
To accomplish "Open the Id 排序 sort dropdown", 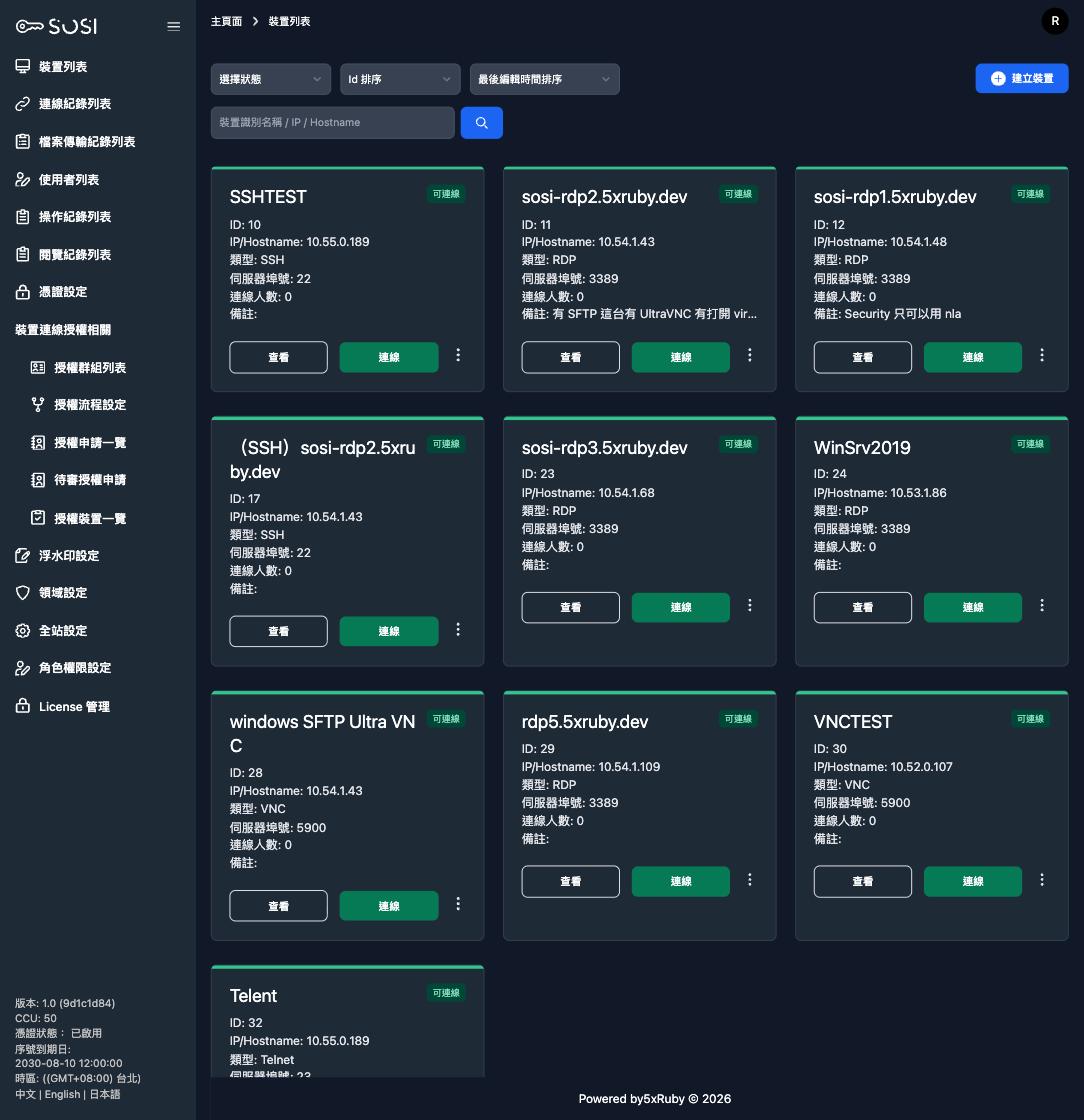I will [400, 79].
